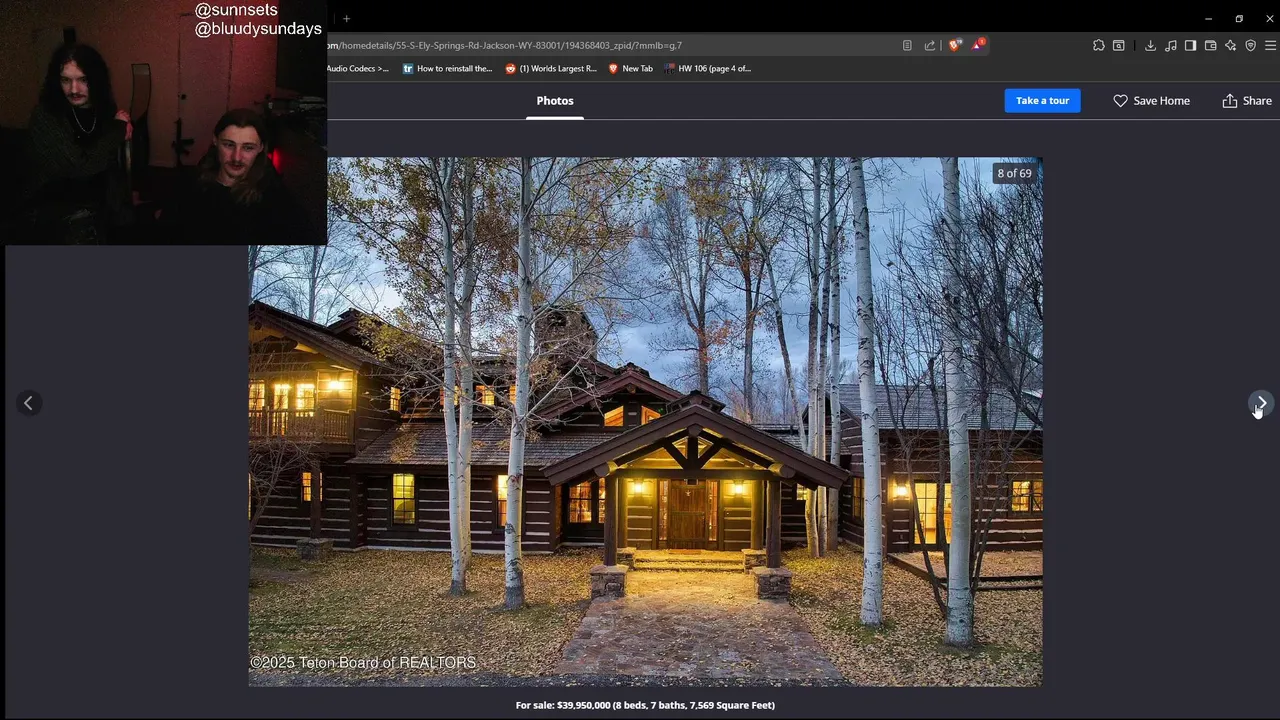Click the Brave Rewards triangle icon

coord(979,45)
